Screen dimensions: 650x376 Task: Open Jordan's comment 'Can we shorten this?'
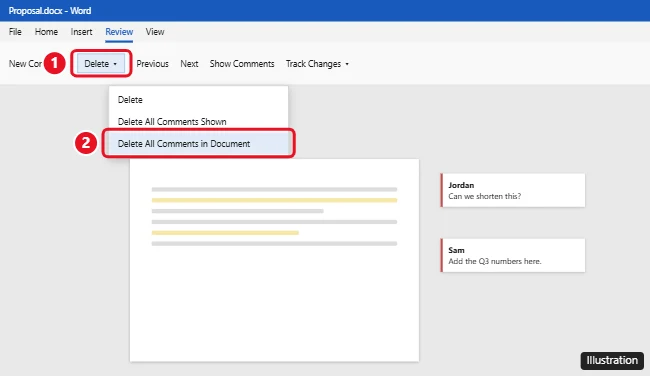513,190
